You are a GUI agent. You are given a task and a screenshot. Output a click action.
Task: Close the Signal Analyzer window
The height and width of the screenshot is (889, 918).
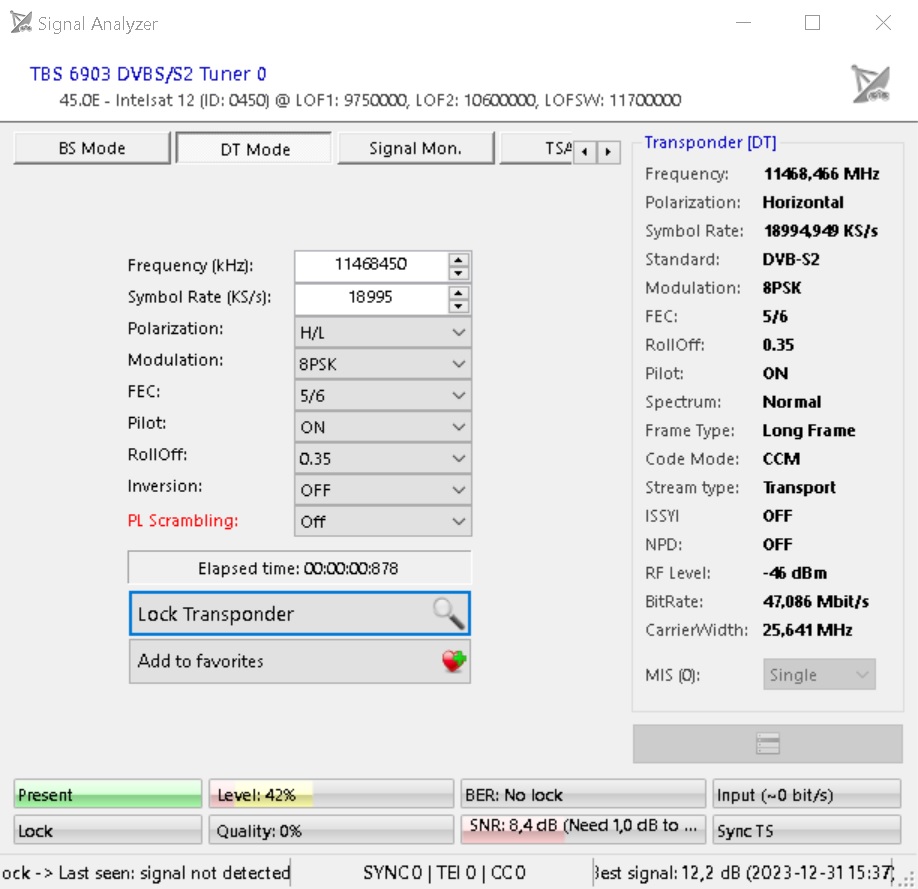(883, 23)
